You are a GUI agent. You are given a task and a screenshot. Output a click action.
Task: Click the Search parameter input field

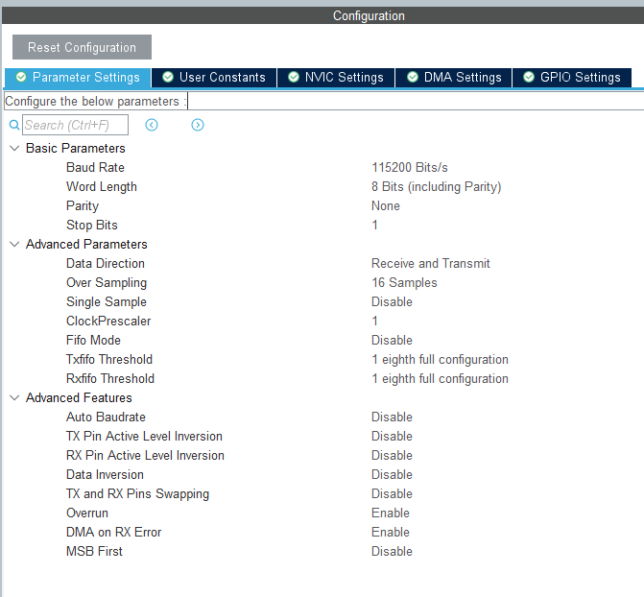[75, 125]
